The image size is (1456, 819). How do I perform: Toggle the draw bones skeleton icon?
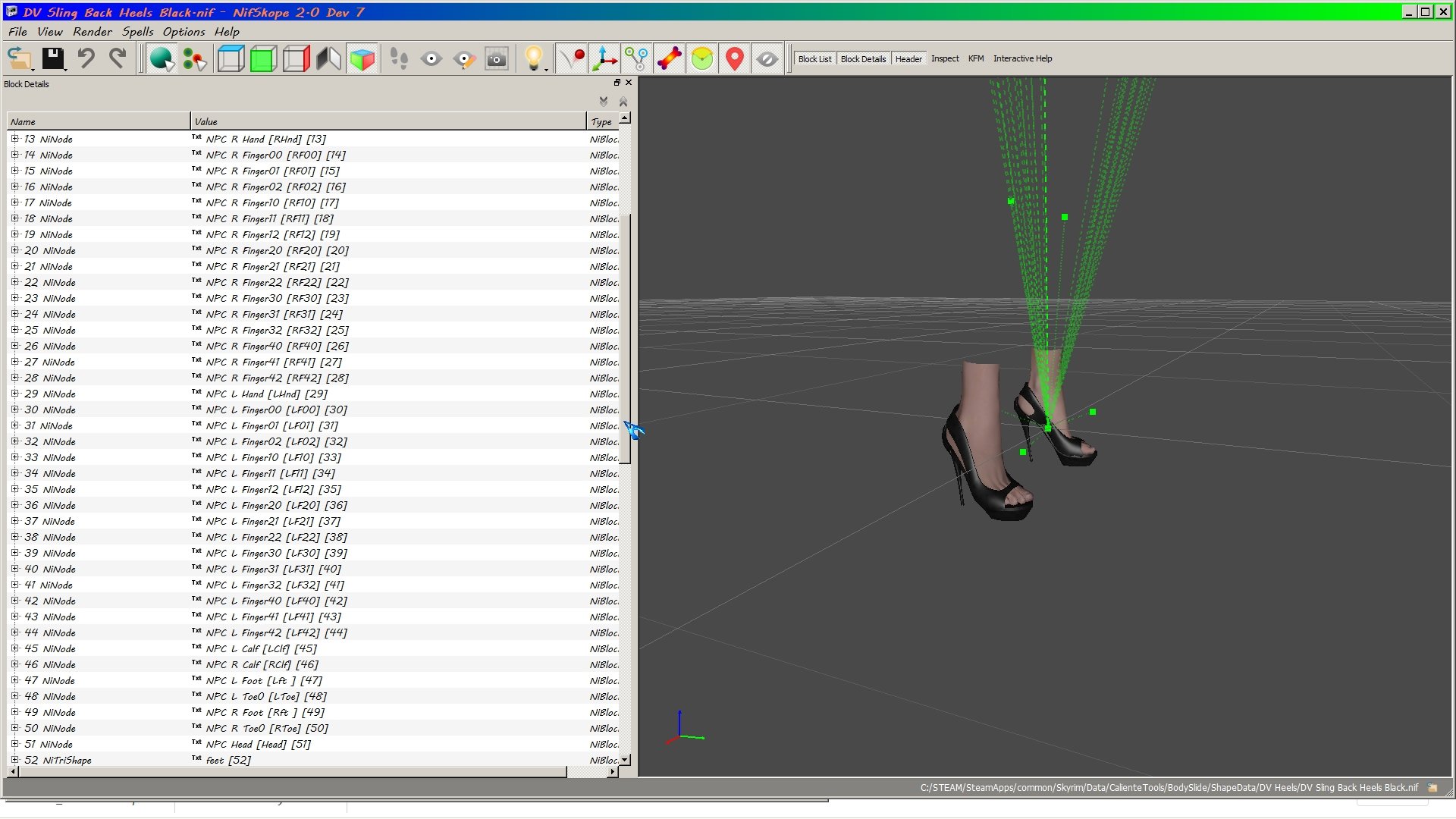point(670,58)
